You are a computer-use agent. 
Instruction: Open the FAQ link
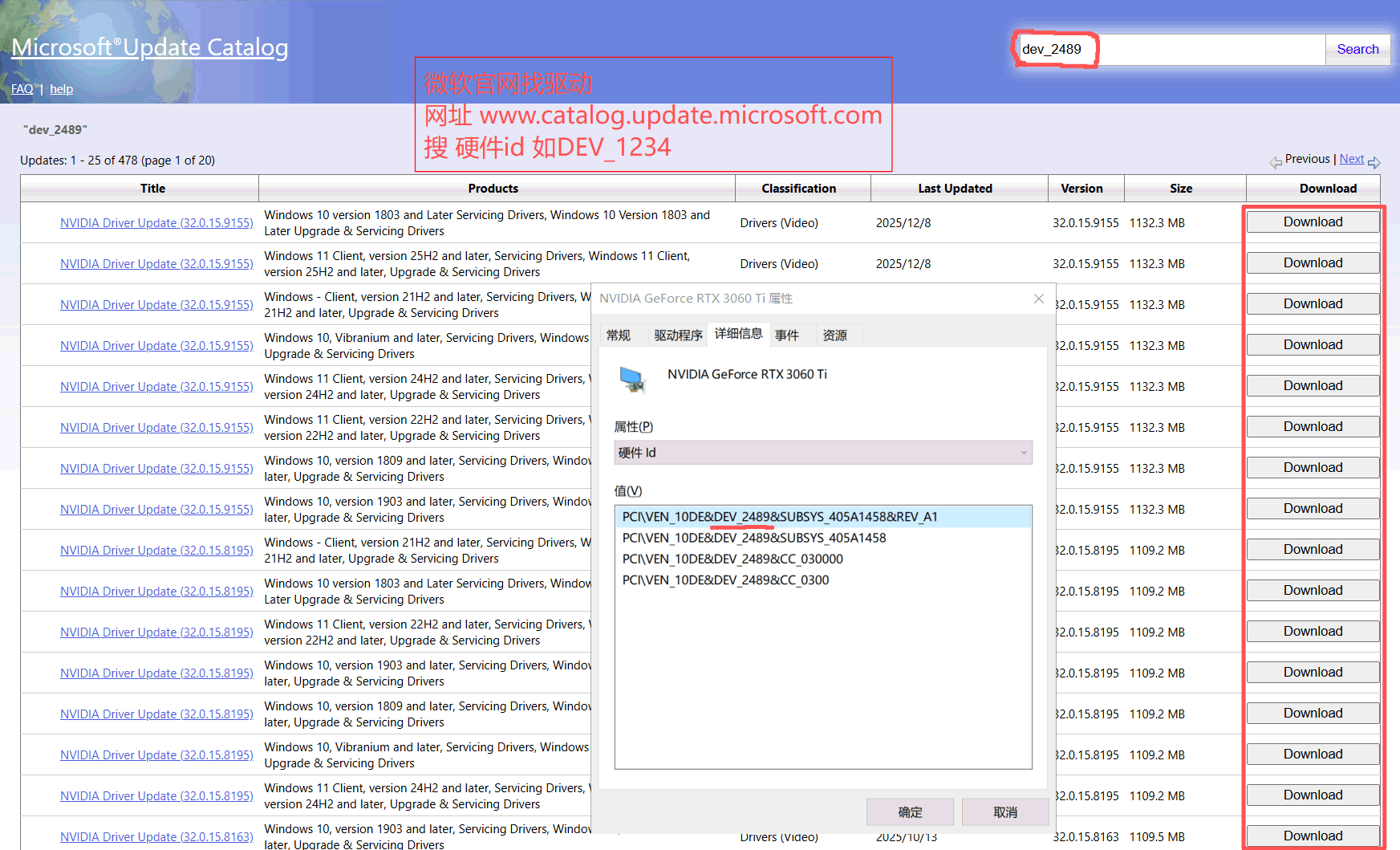click(22, 89)
